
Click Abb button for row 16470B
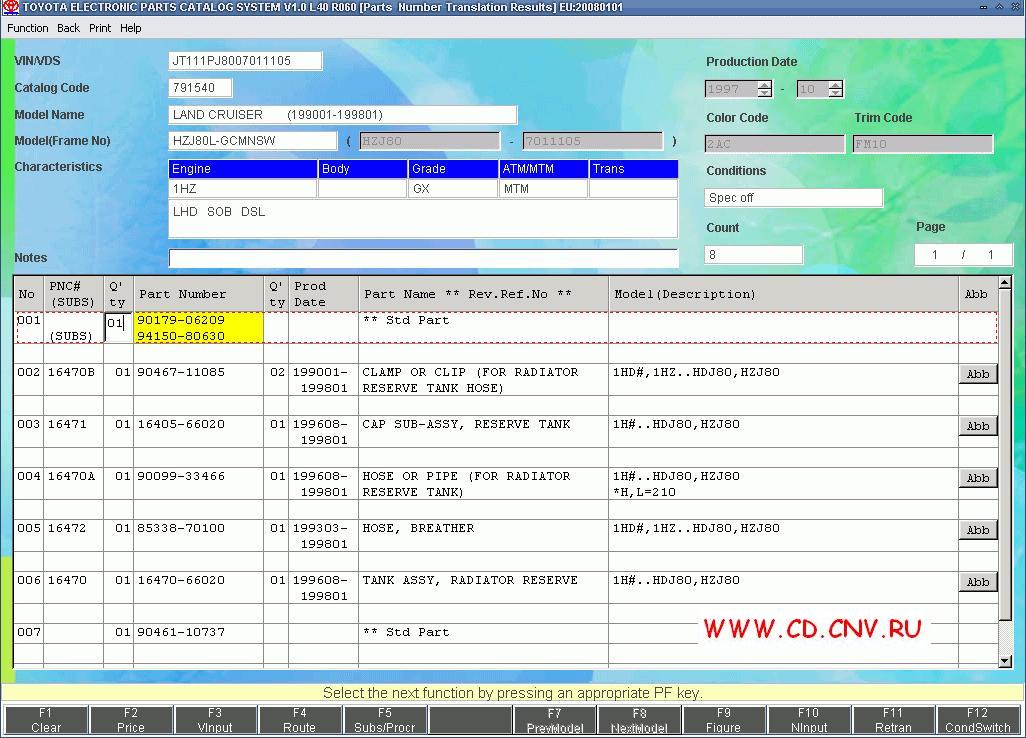[x=978, y=374]
